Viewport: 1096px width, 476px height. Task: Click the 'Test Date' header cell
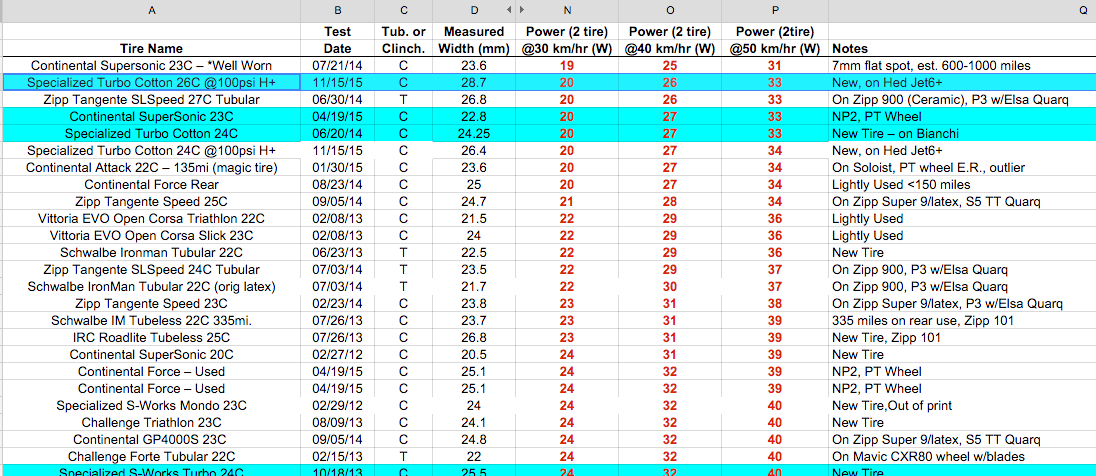(338, 40)
